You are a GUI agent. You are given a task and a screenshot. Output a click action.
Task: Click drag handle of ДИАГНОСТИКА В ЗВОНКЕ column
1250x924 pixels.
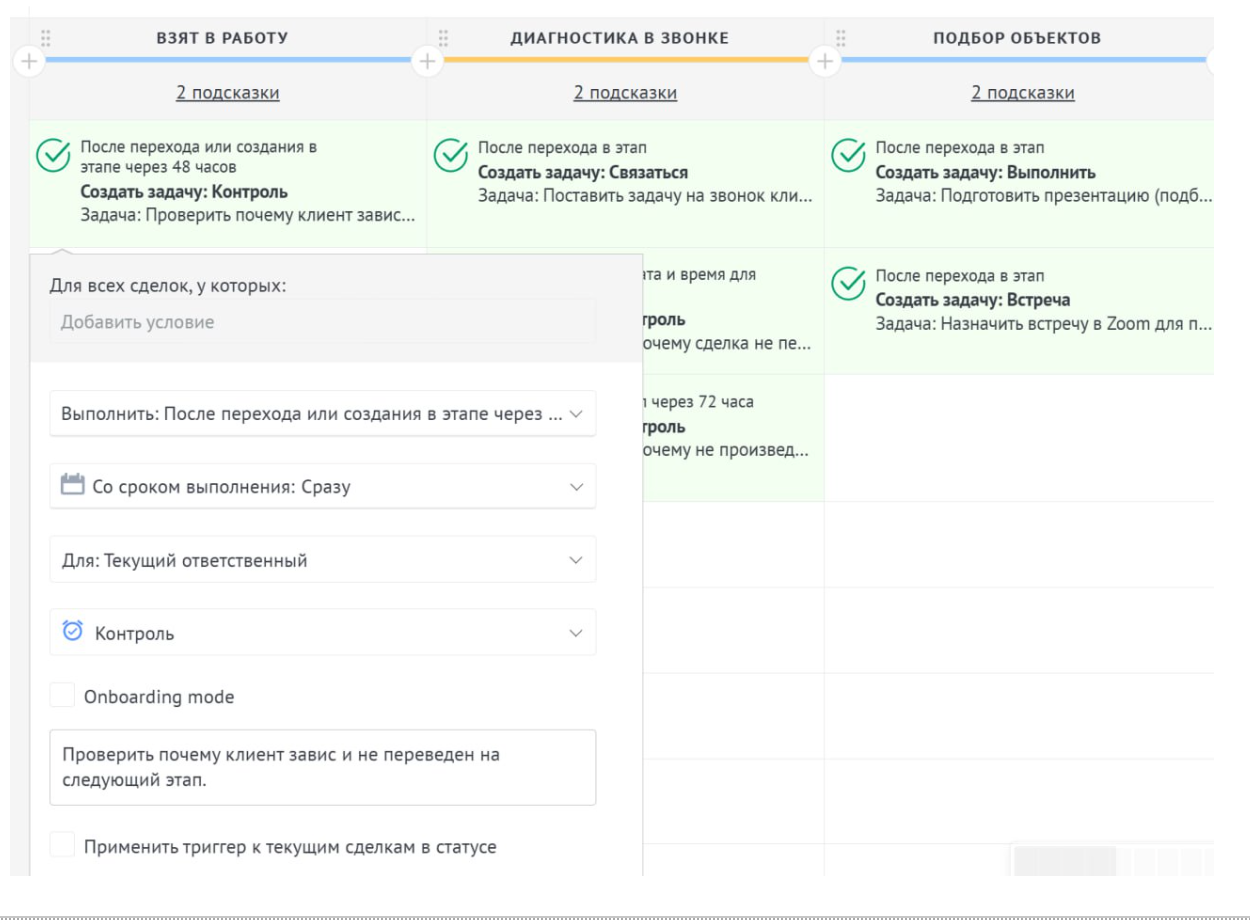pos(443,38)
